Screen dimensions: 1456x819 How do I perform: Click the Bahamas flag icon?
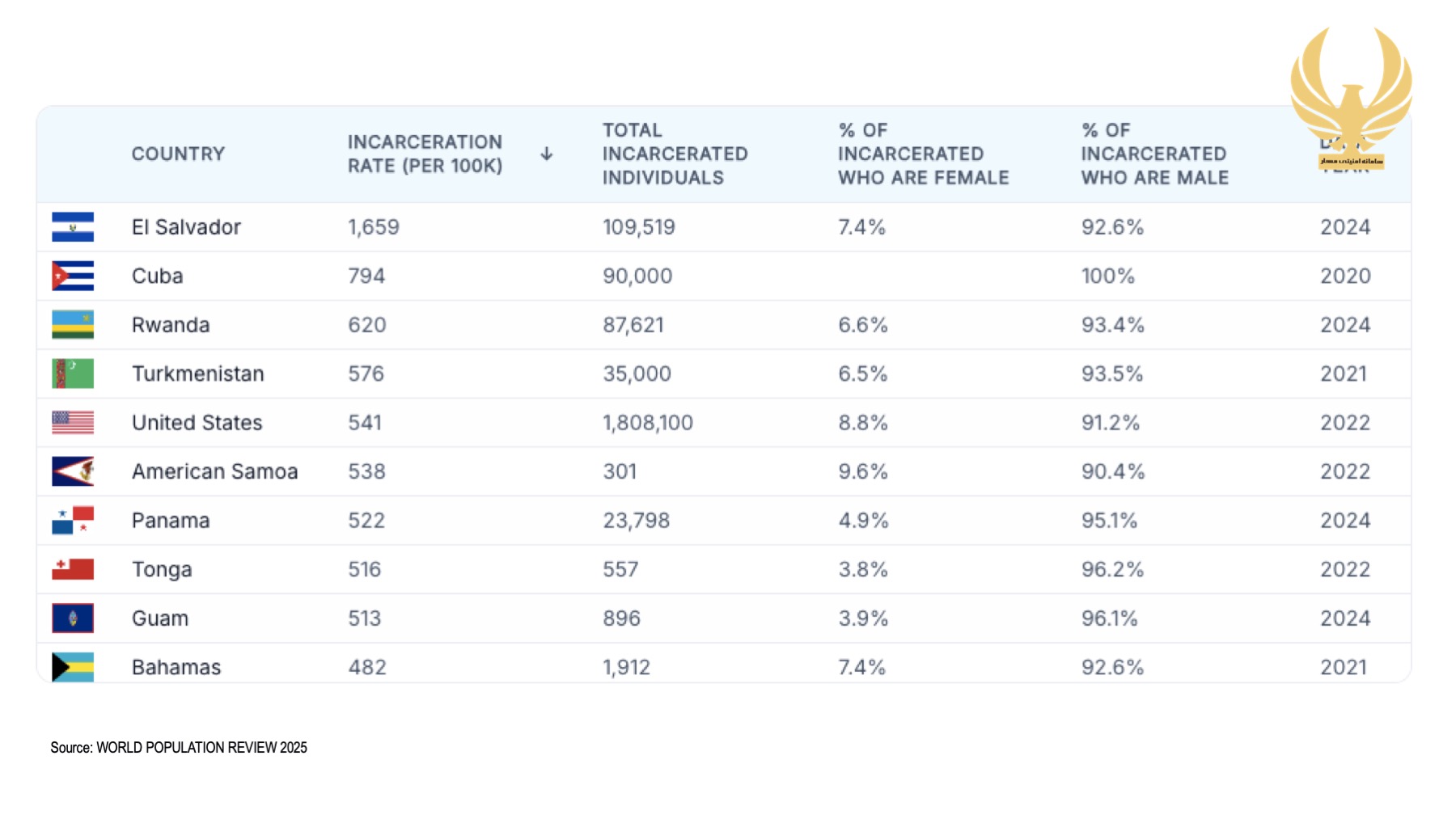(73, 667)
